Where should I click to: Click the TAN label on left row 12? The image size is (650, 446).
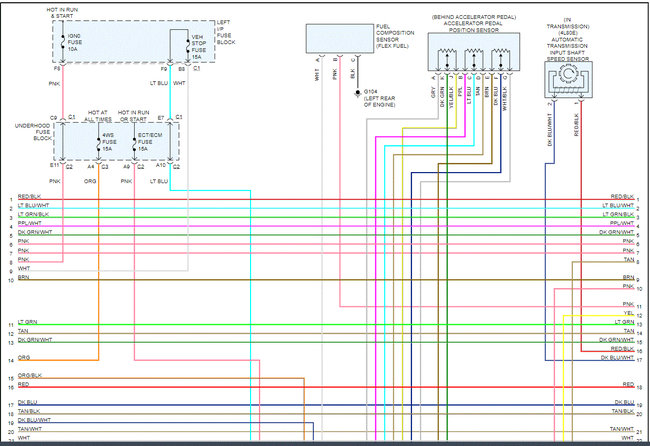click(x=23, y=331)
